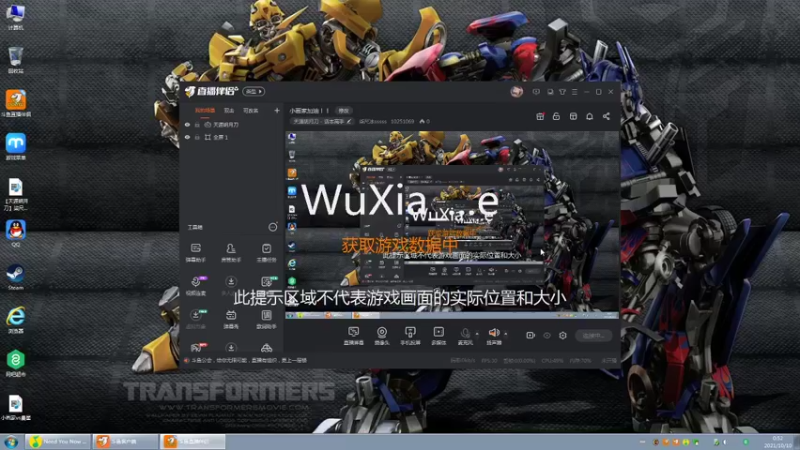Screen dimensions: 800x450
Task: Click the greyed start streaming button
Action: pos(593,335)
